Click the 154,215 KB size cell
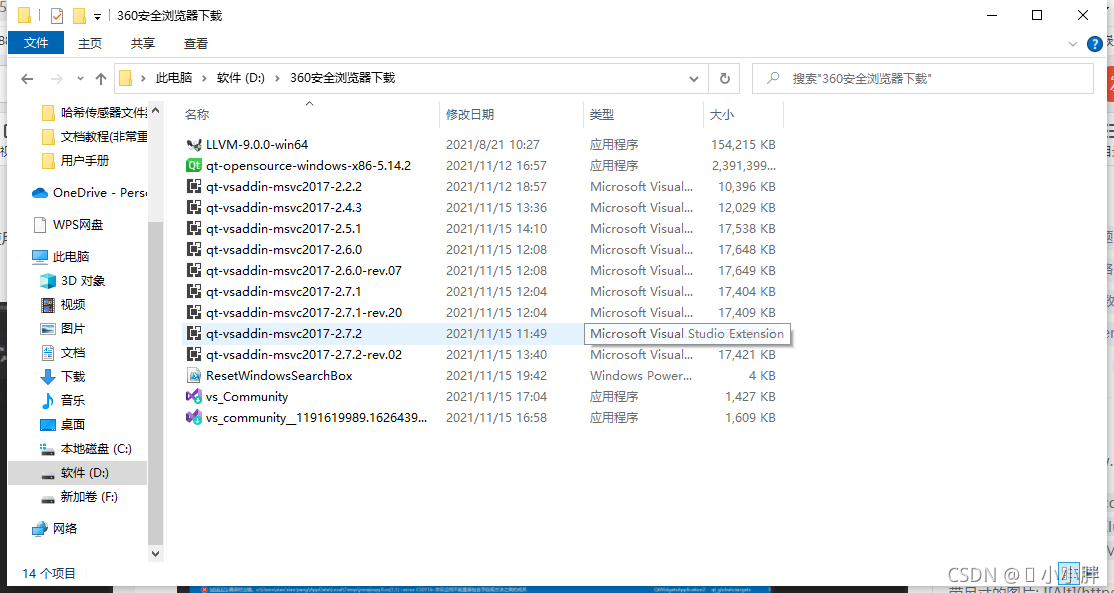 pos(743,145)
